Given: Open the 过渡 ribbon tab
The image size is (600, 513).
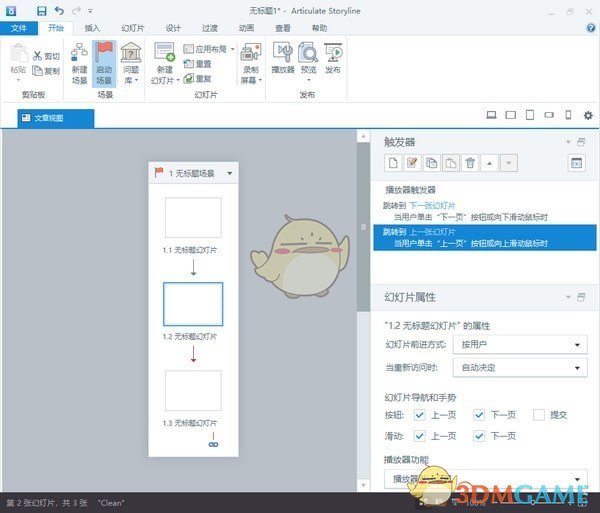Looking at the screenshot, I should (x=210, y=28).
